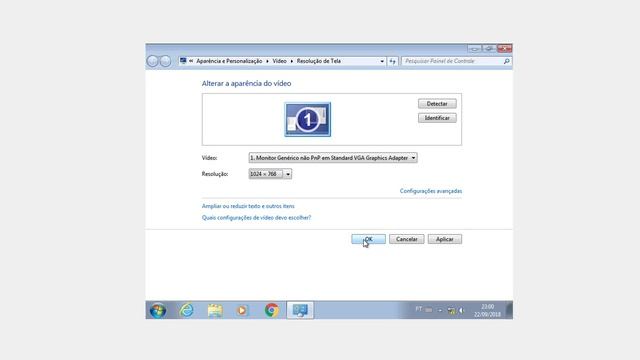Confirm with the OK button
The image size is (640, 360).
(368, 239)
